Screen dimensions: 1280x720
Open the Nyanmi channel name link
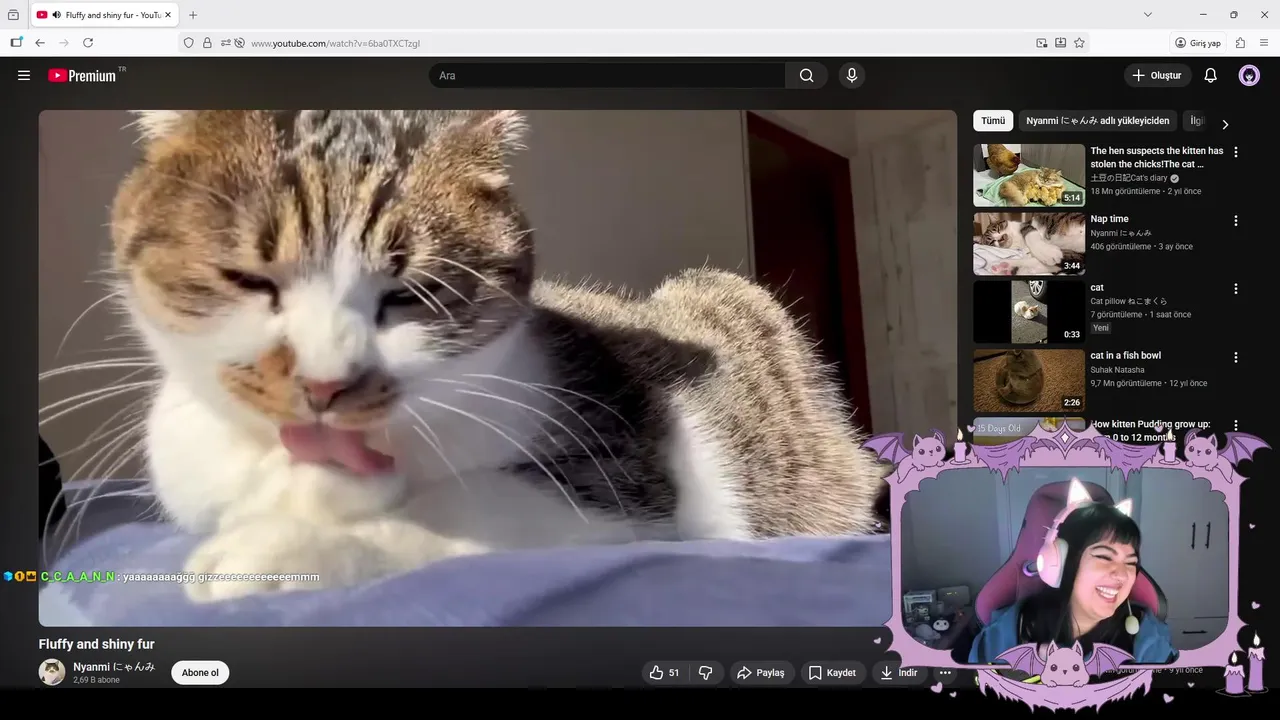[114, 667]
